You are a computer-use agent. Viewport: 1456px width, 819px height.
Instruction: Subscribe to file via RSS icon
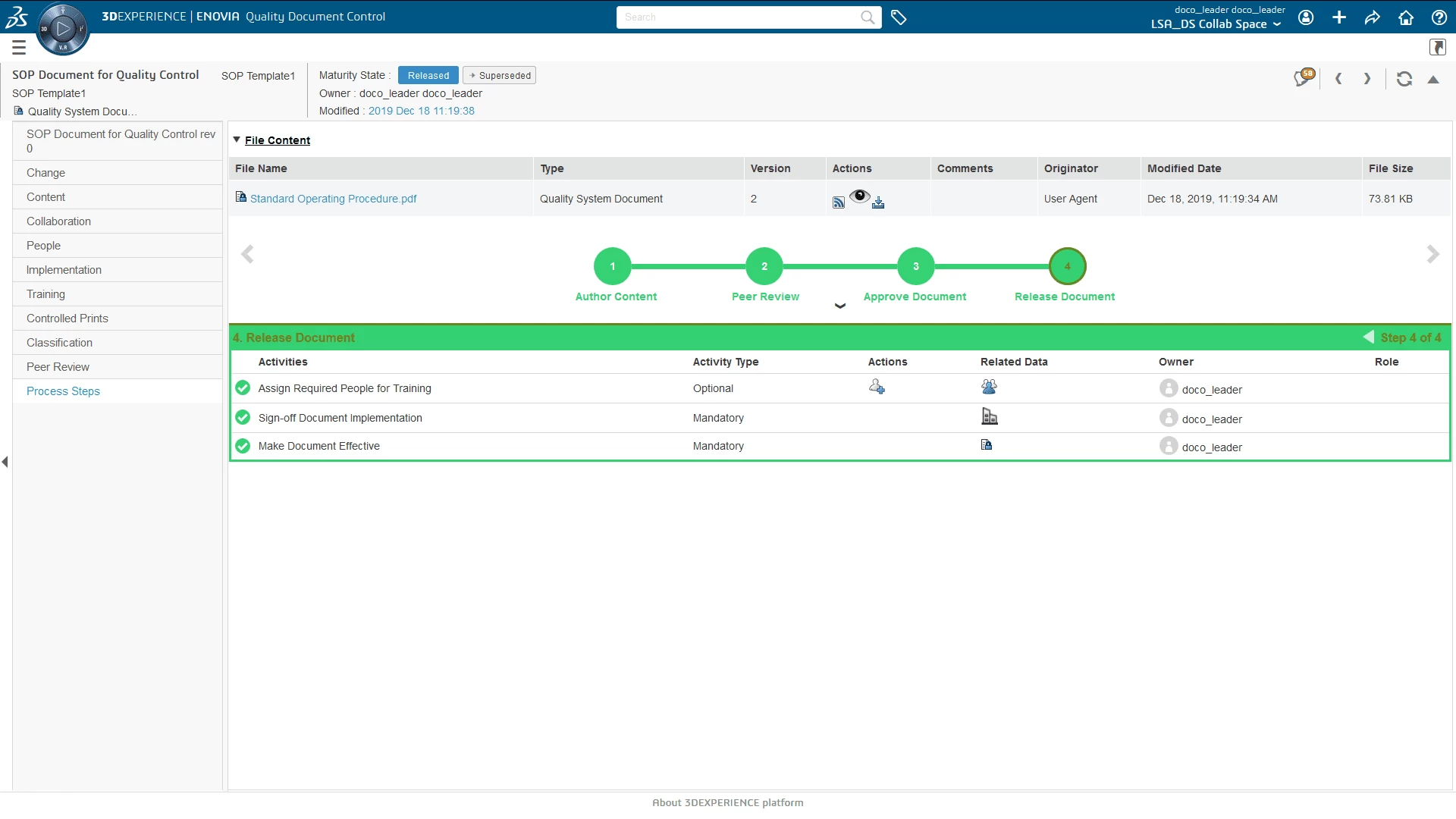pyautogui.click(x=838, y=202)
